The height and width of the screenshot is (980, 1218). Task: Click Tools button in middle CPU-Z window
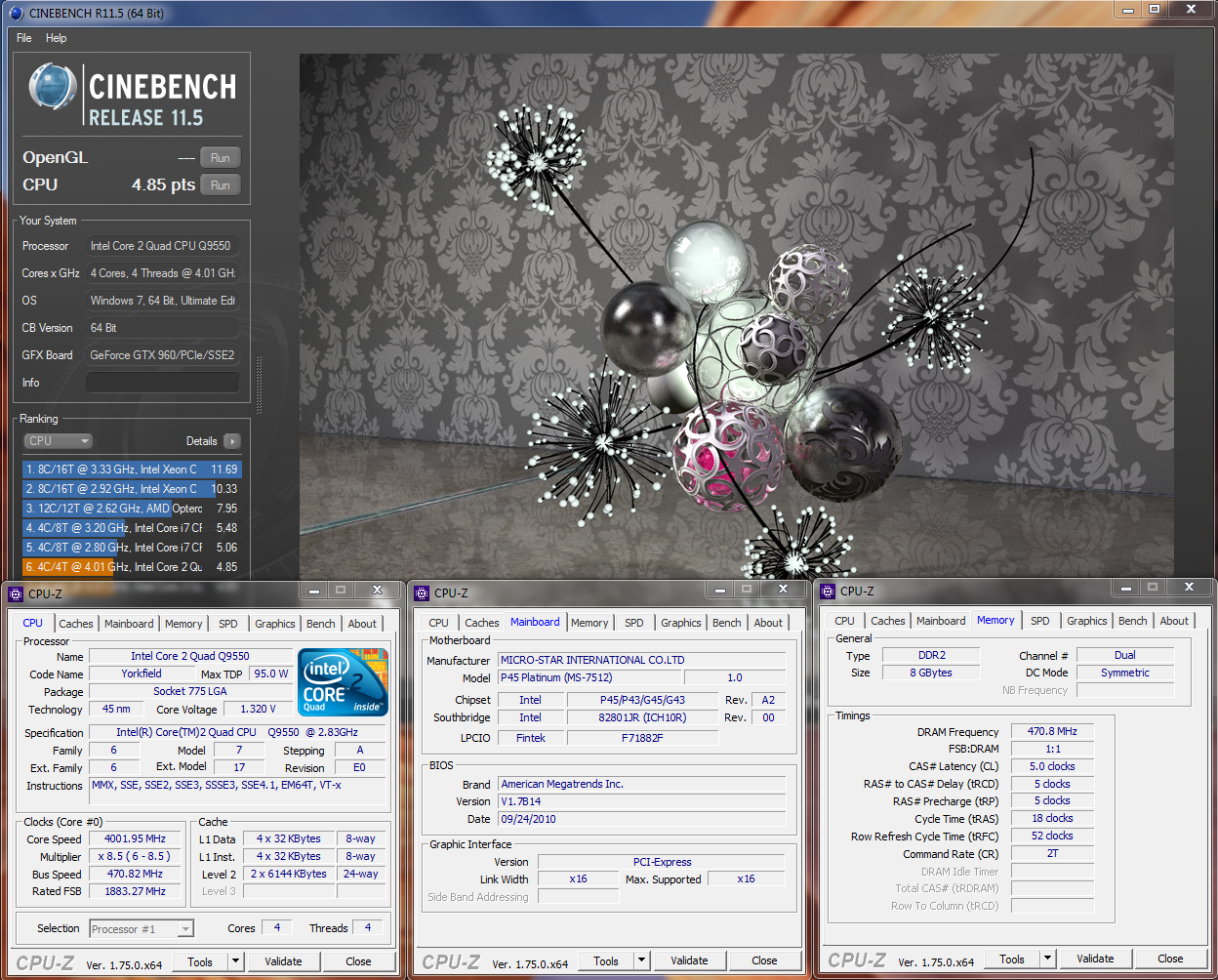pos(606,961)
